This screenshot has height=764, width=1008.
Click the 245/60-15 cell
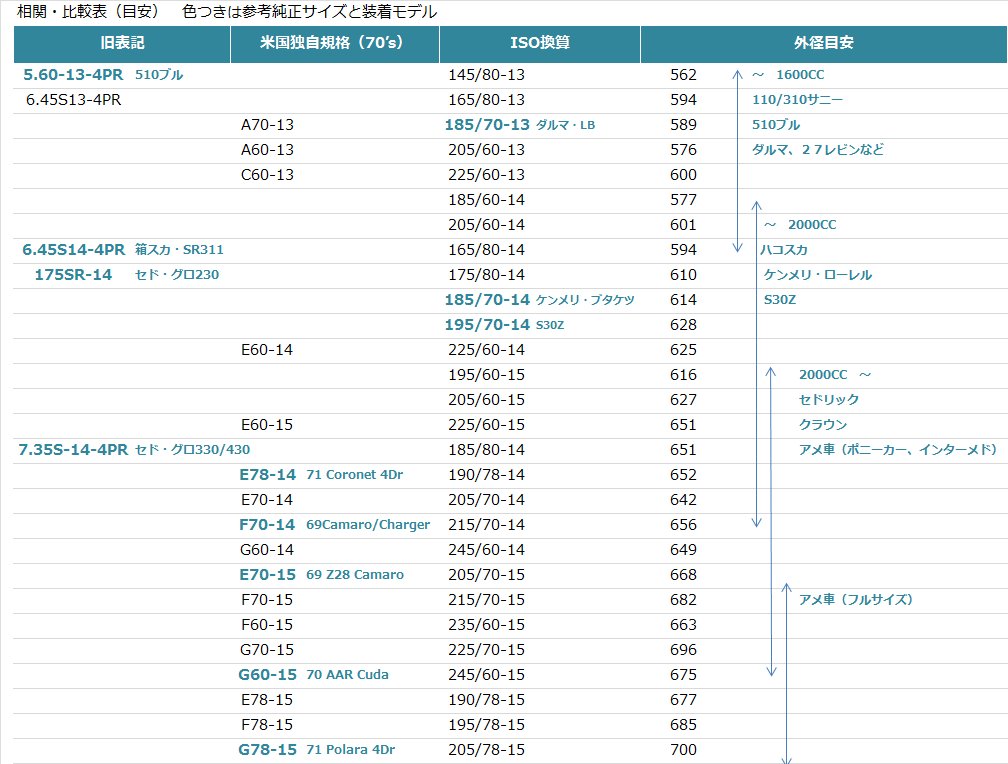pos(487,675)
